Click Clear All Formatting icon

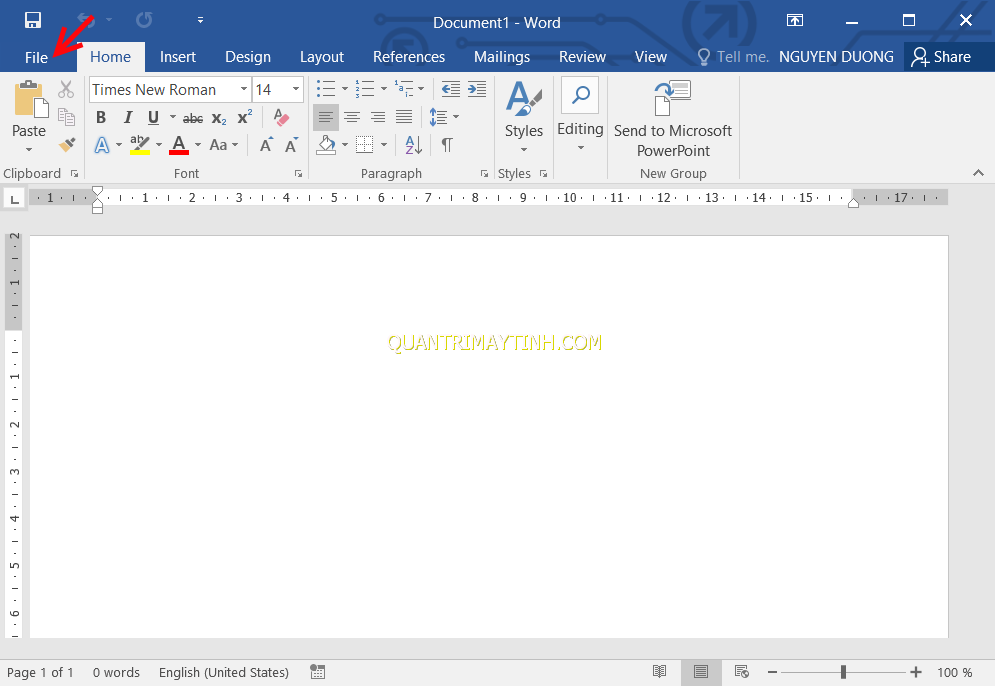tap(280, 117)
